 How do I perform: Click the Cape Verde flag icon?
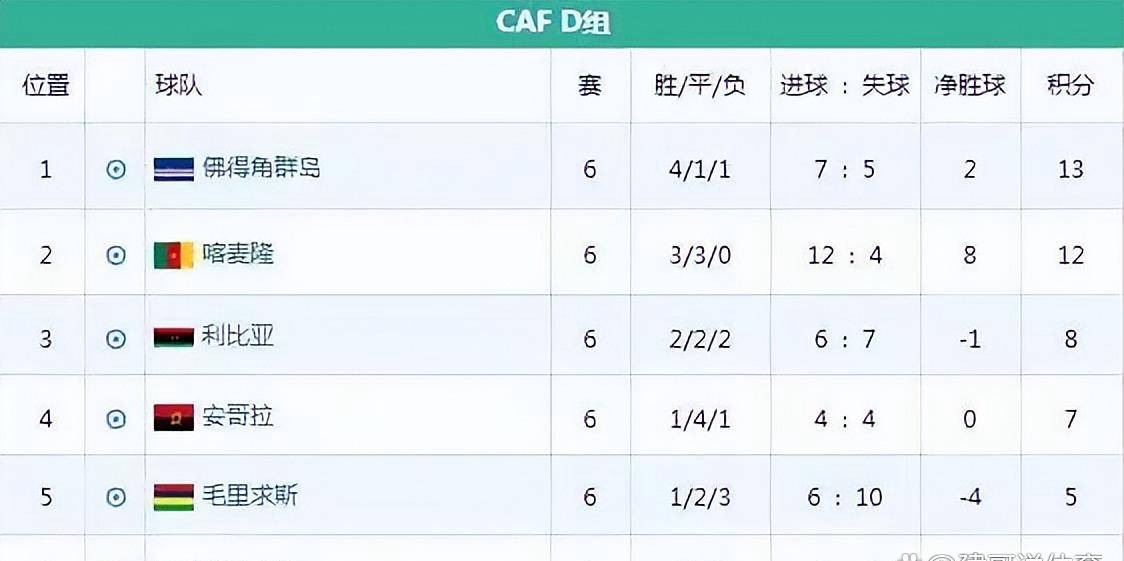click(x=173, y=170)
